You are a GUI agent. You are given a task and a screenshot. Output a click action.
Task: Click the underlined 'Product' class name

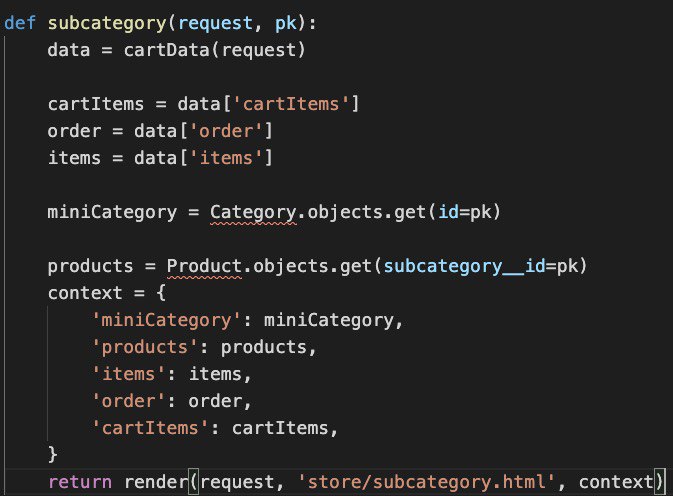[204, 267]
